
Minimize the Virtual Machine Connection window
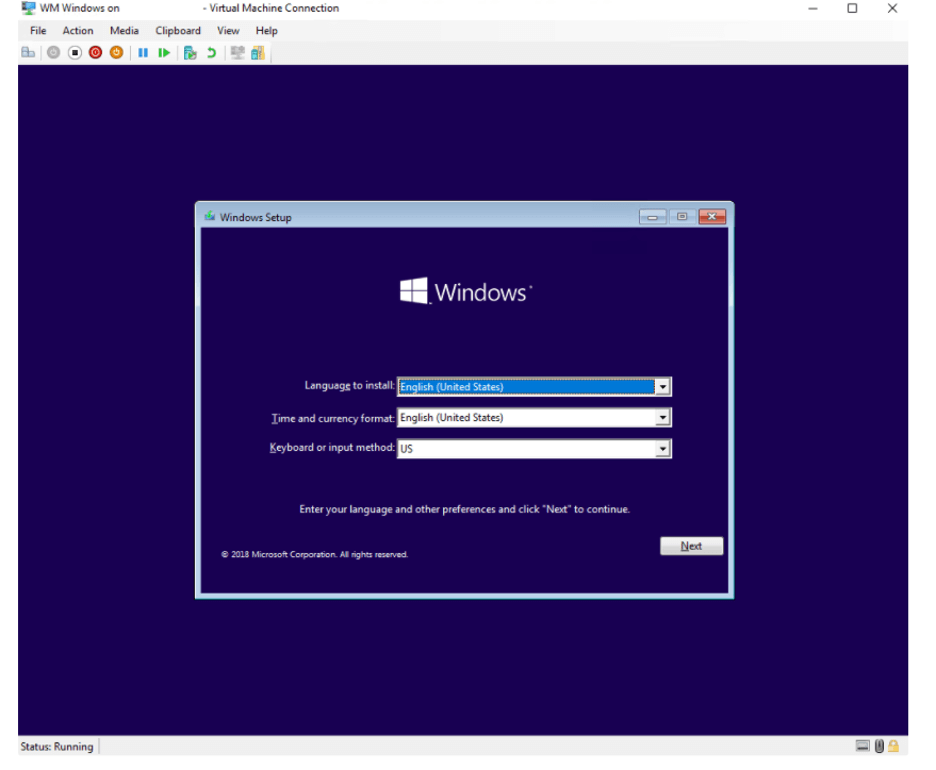[812, 8]
